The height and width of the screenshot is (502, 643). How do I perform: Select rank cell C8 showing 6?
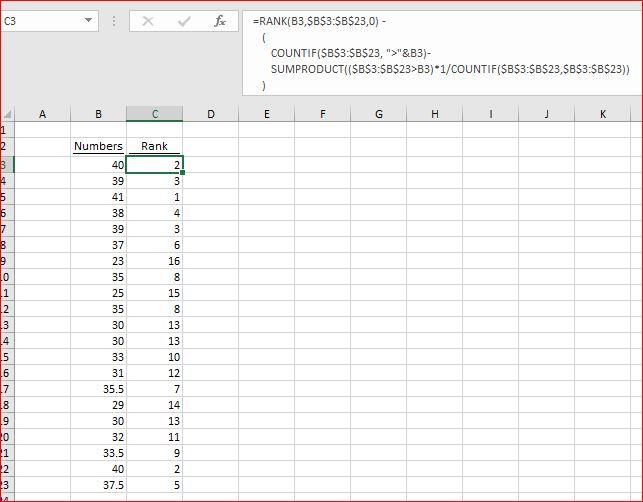pyautogui.click(x=155, y=245)
